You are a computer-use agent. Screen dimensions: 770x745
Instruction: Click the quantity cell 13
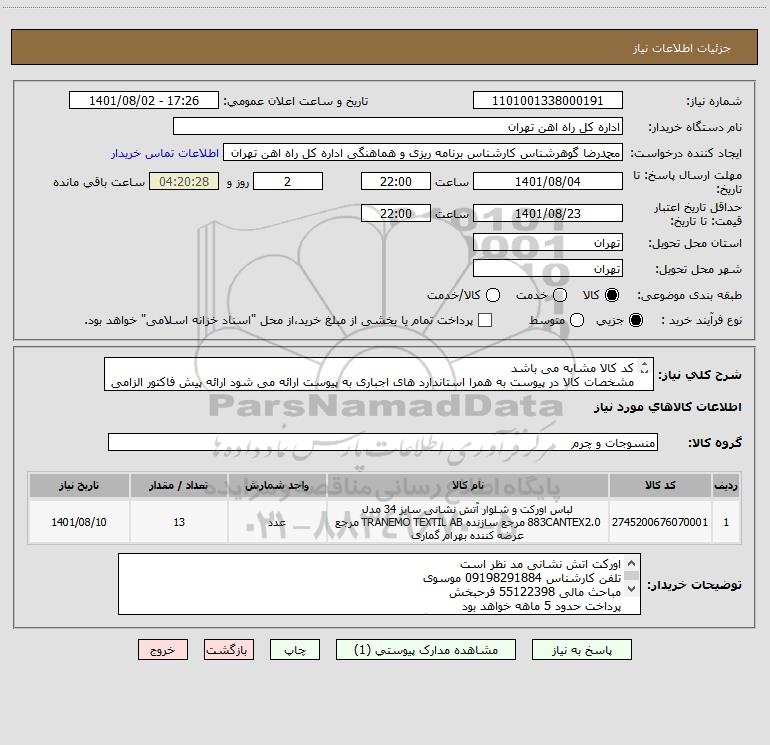(179, 522)
